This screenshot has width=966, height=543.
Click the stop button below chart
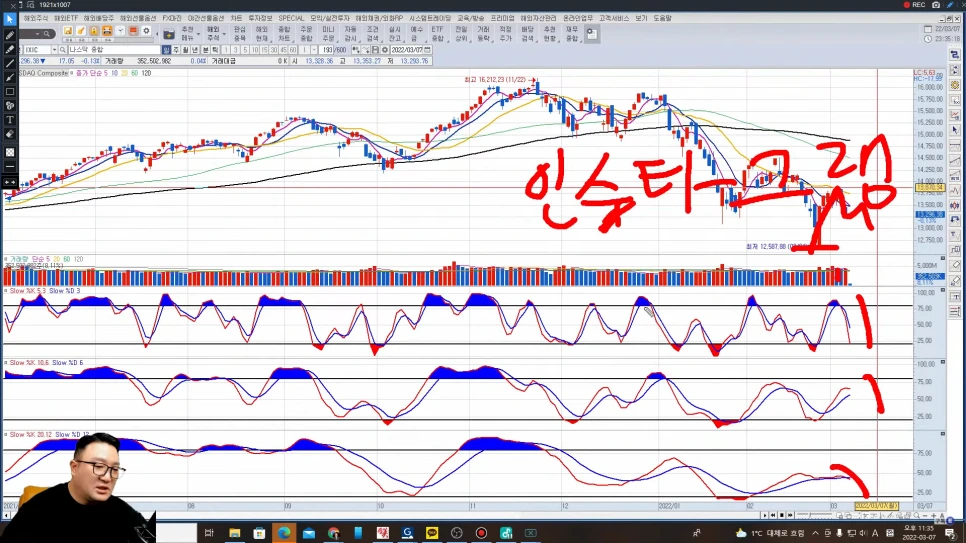point(782,515)
